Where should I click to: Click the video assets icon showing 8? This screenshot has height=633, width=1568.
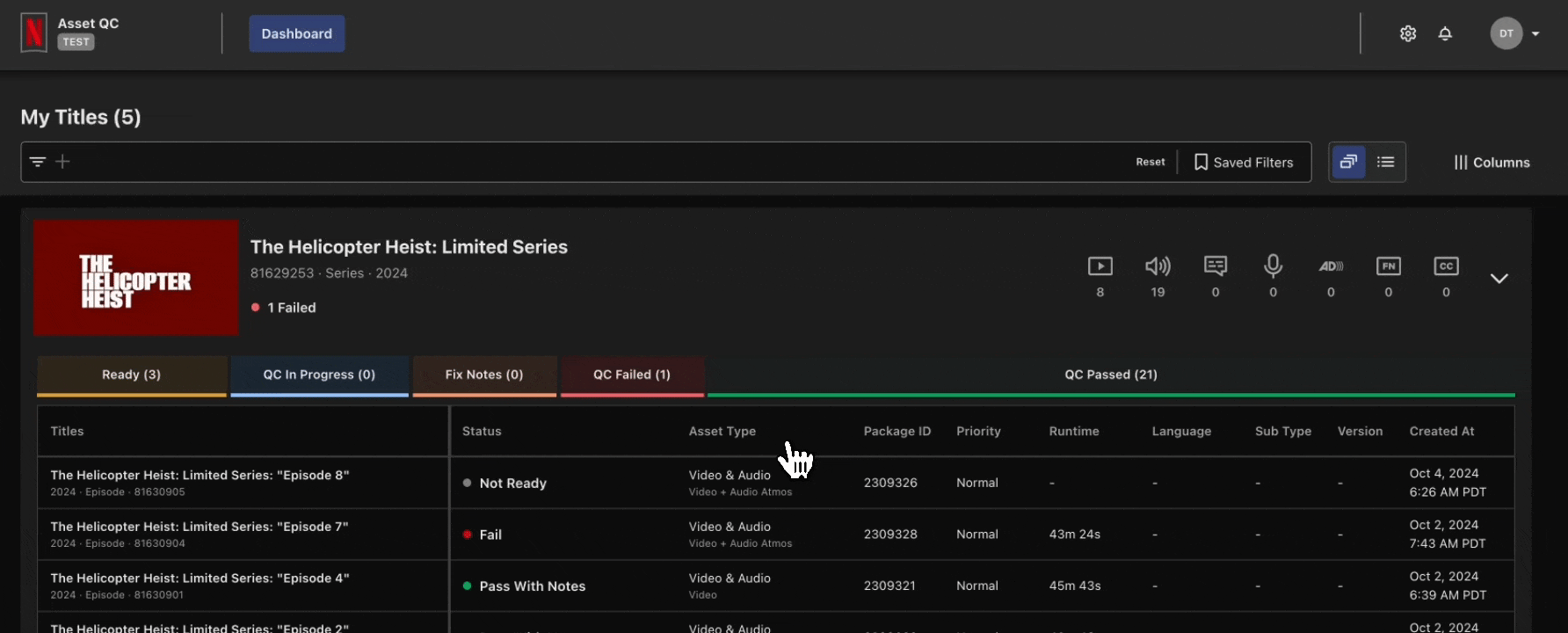[1100, 266]
